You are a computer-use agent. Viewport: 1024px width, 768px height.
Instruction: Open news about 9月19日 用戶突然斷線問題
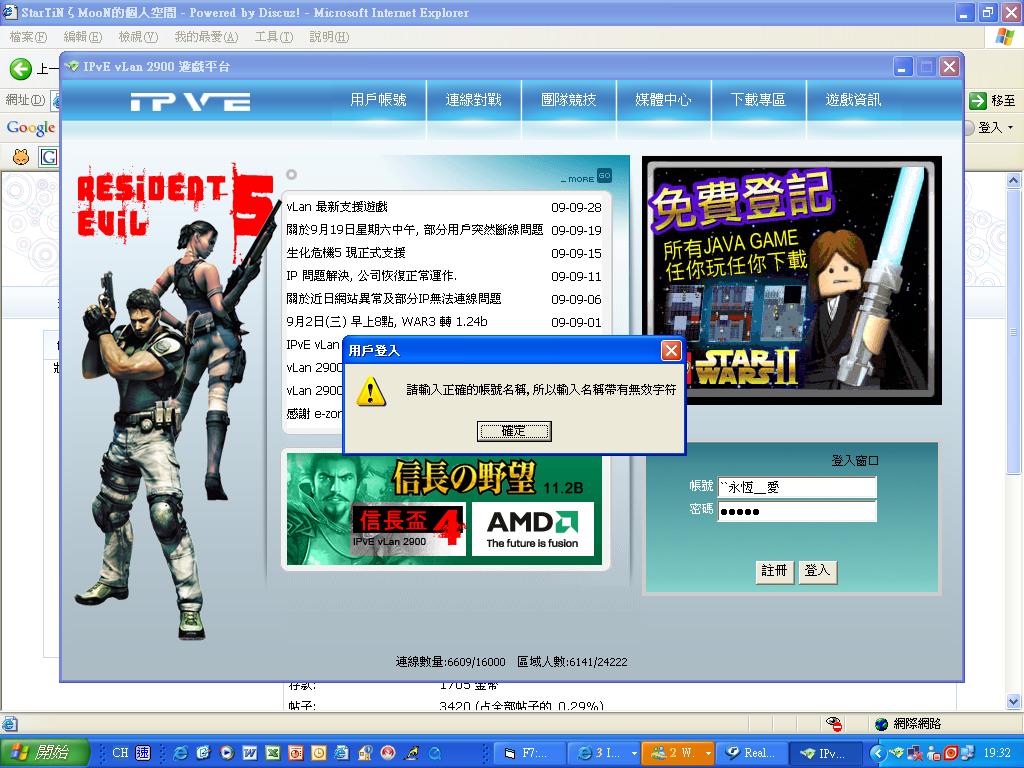(415, 230)
